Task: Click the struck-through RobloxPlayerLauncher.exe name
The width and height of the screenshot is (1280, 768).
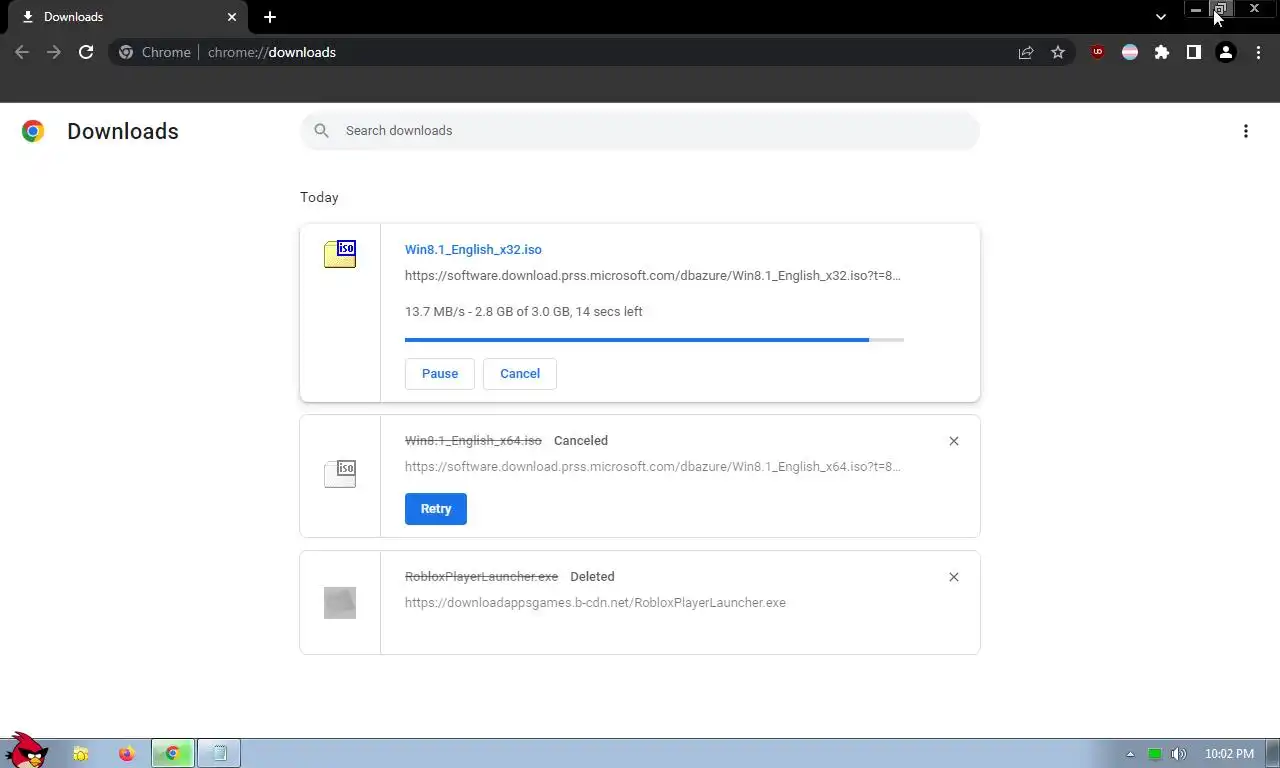Action: [481, 577]
